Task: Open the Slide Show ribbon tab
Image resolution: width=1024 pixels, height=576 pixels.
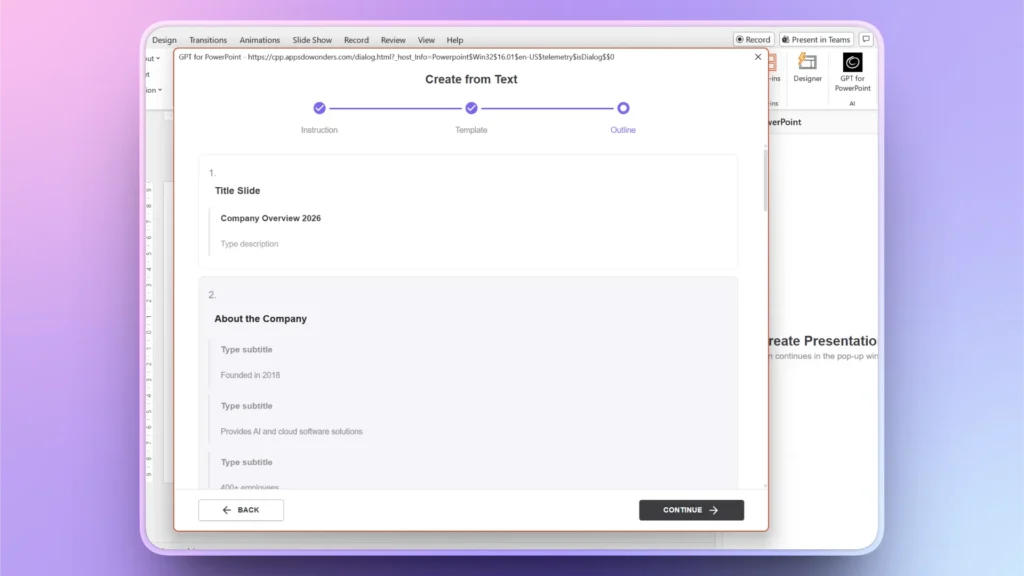Action: pyautogui.click(x=312, y=40)
